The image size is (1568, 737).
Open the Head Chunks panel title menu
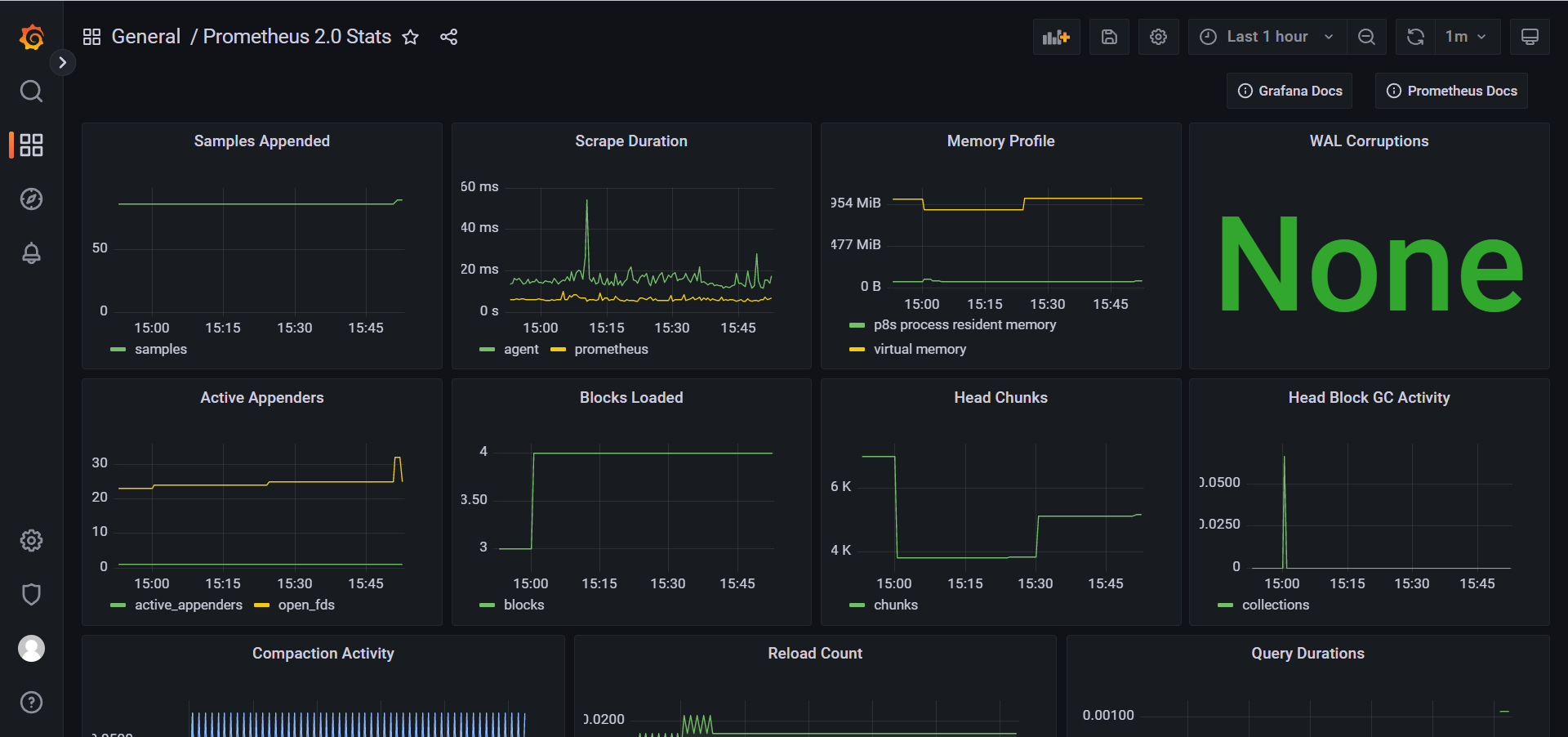click(x=1000, y=397)
